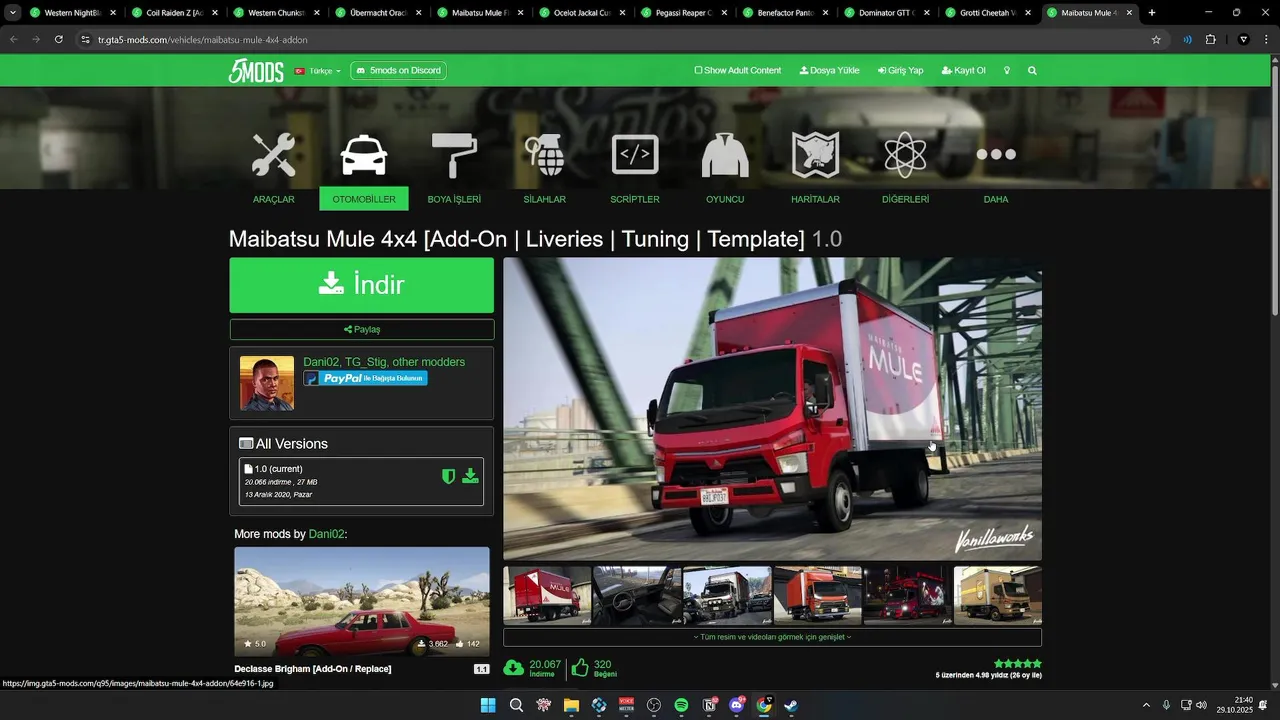Open the Araçlar wrench tools category icon
1280x720 pixels.
pyautogui.click(x=273, y=155)
